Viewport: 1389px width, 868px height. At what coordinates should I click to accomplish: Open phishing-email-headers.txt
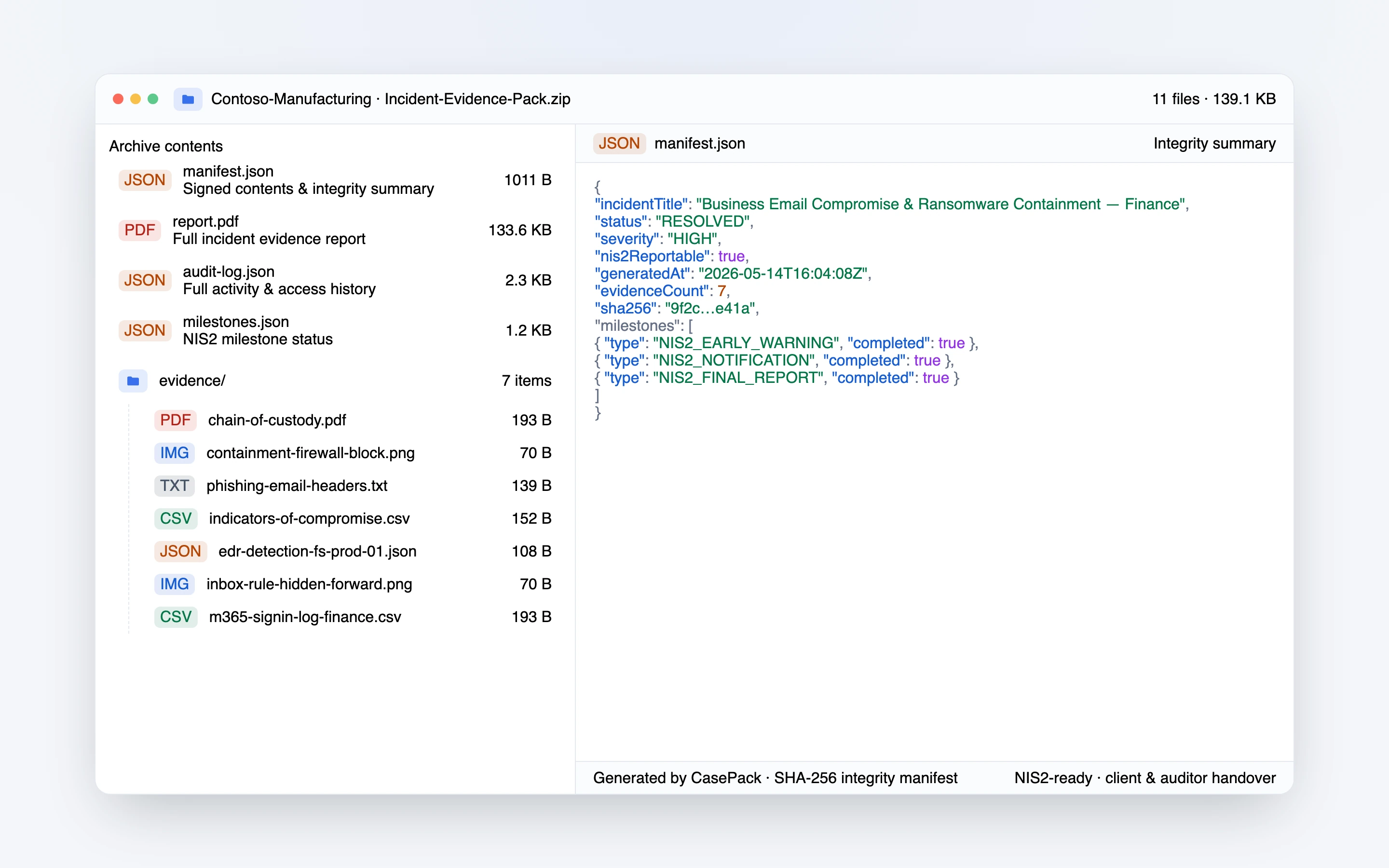click(x=353, y=486)
